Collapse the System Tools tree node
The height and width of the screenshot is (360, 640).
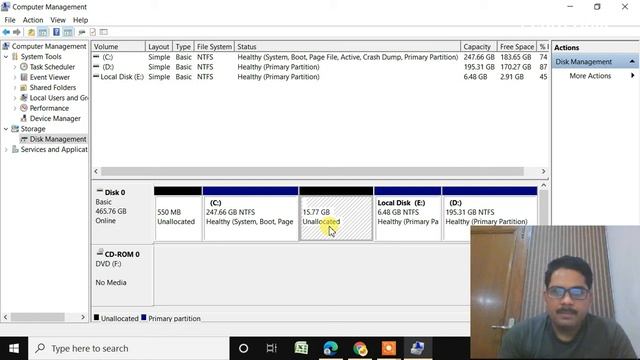point(6,56)
